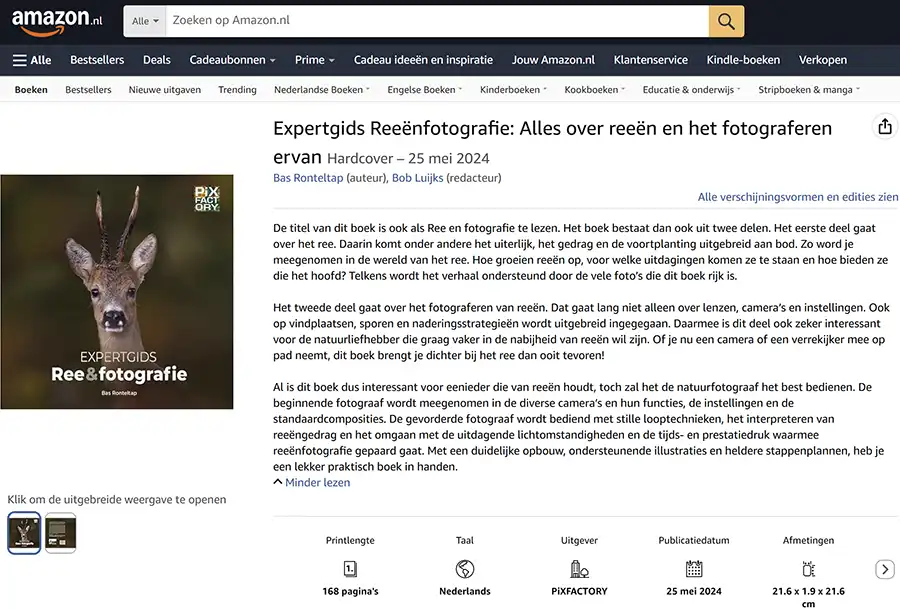
Task: Select the second back-cover thumbnail
Action: click(x=60, y=532)
